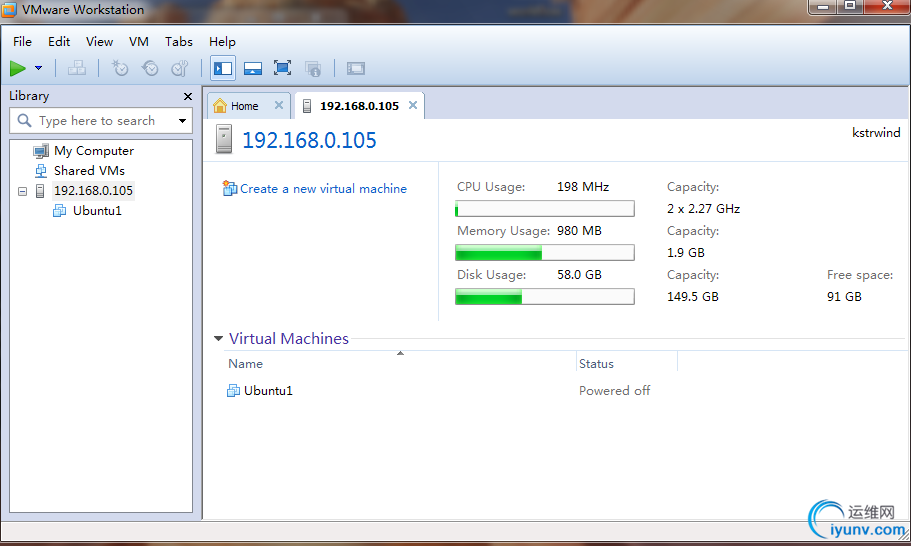Click the Library search input field
911x546 pixels.
101,121
